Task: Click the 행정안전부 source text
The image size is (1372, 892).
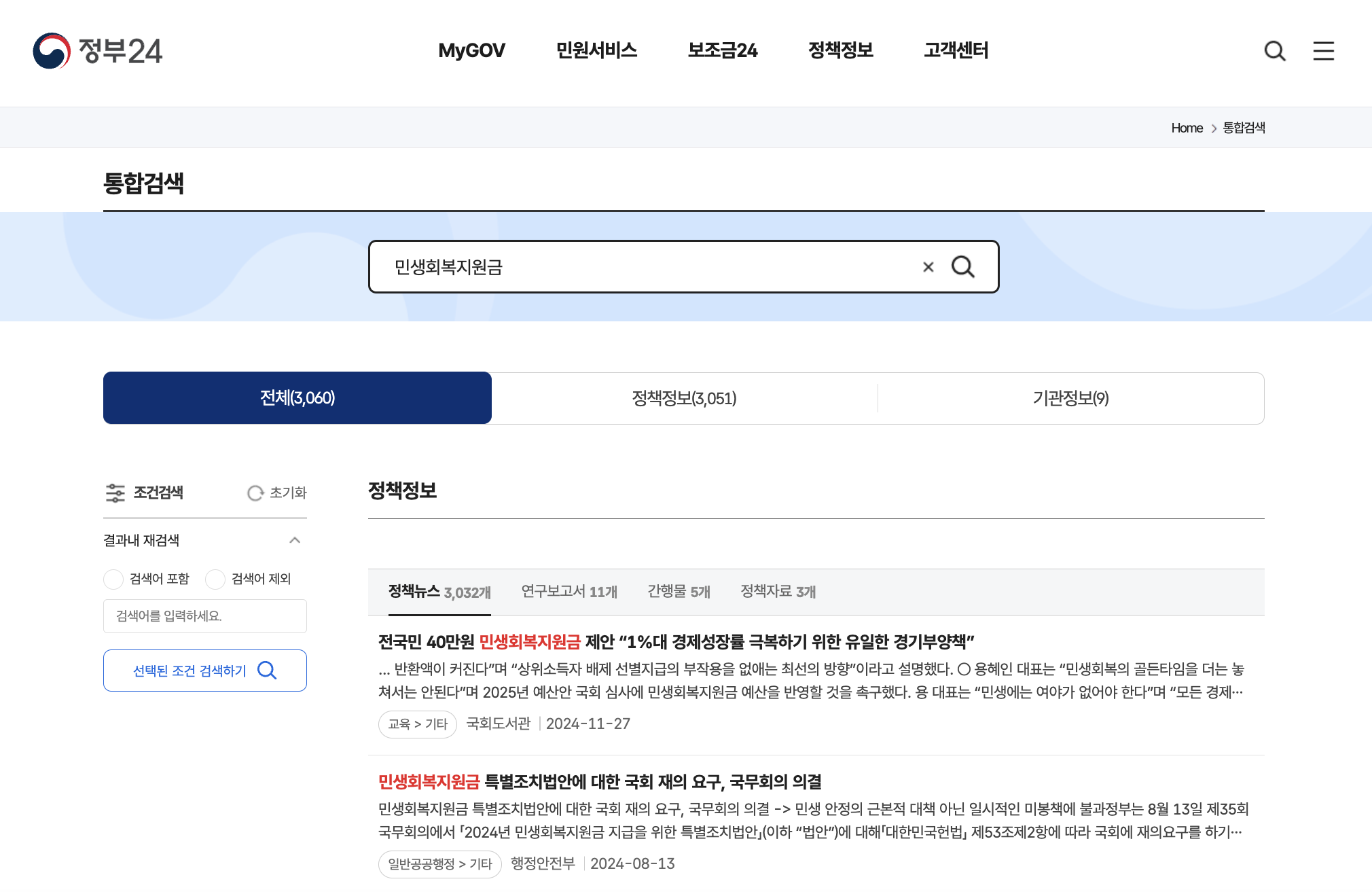Action: [543, 863]
